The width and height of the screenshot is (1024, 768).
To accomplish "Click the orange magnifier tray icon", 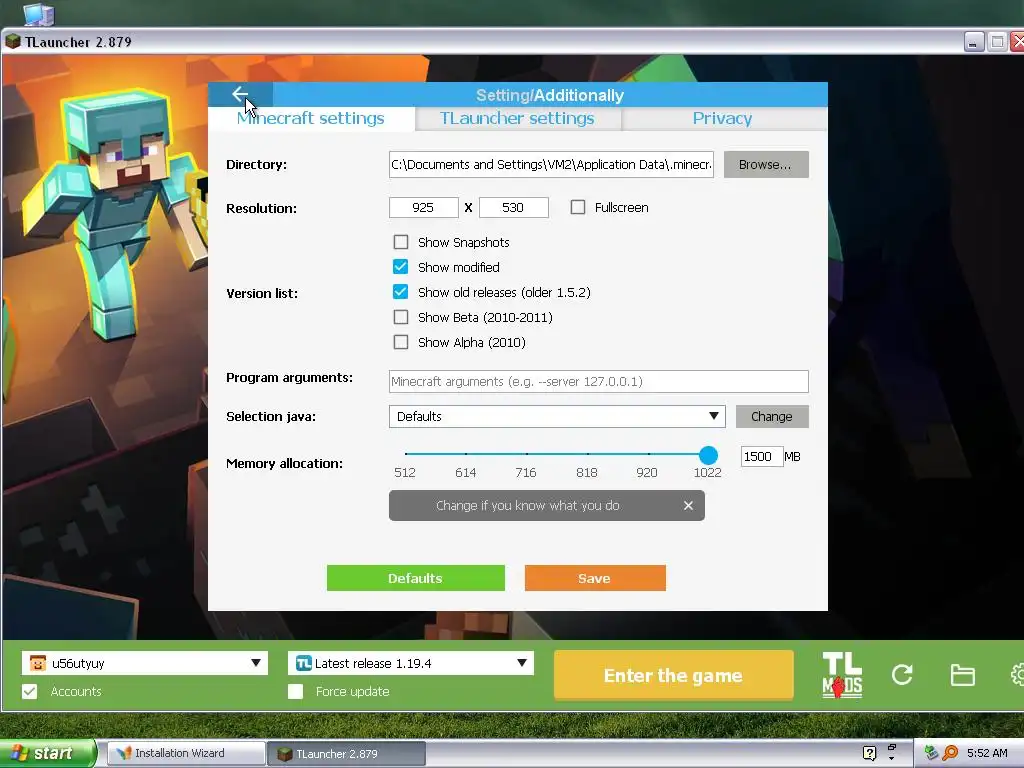I will (x=950, y=753).
